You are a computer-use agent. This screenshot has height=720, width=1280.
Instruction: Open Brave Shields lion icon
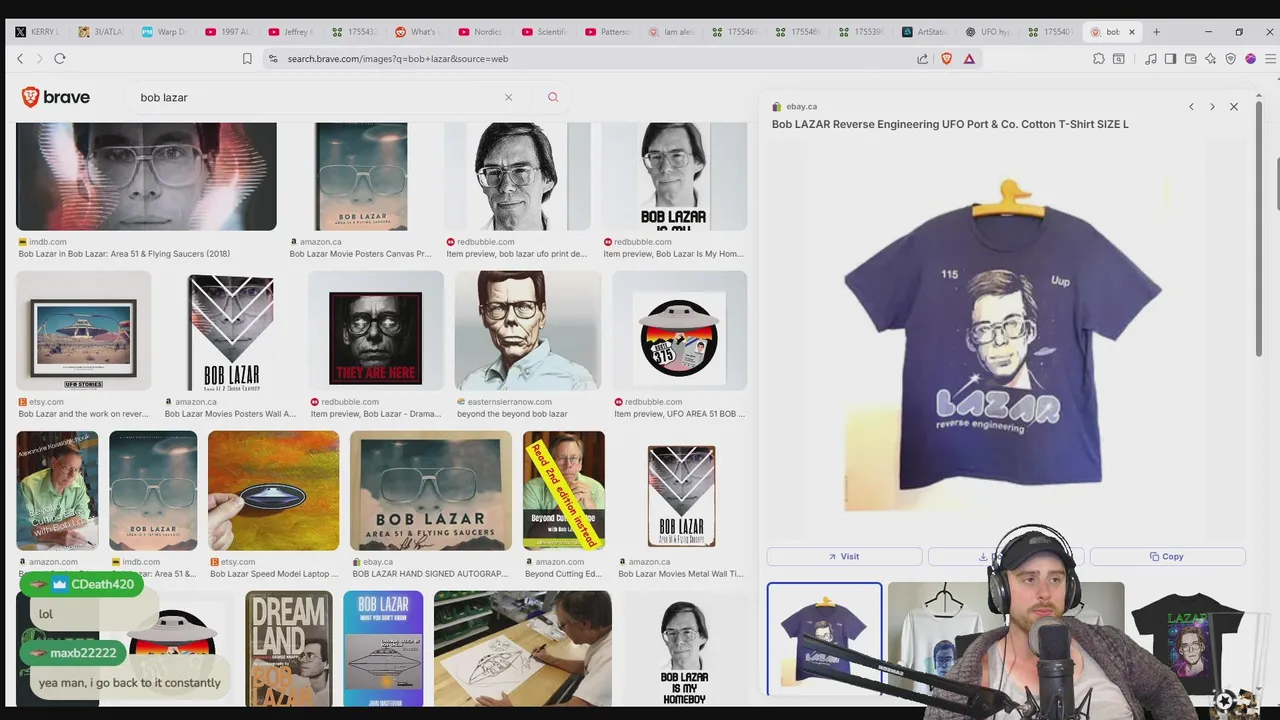pos(947,59)
